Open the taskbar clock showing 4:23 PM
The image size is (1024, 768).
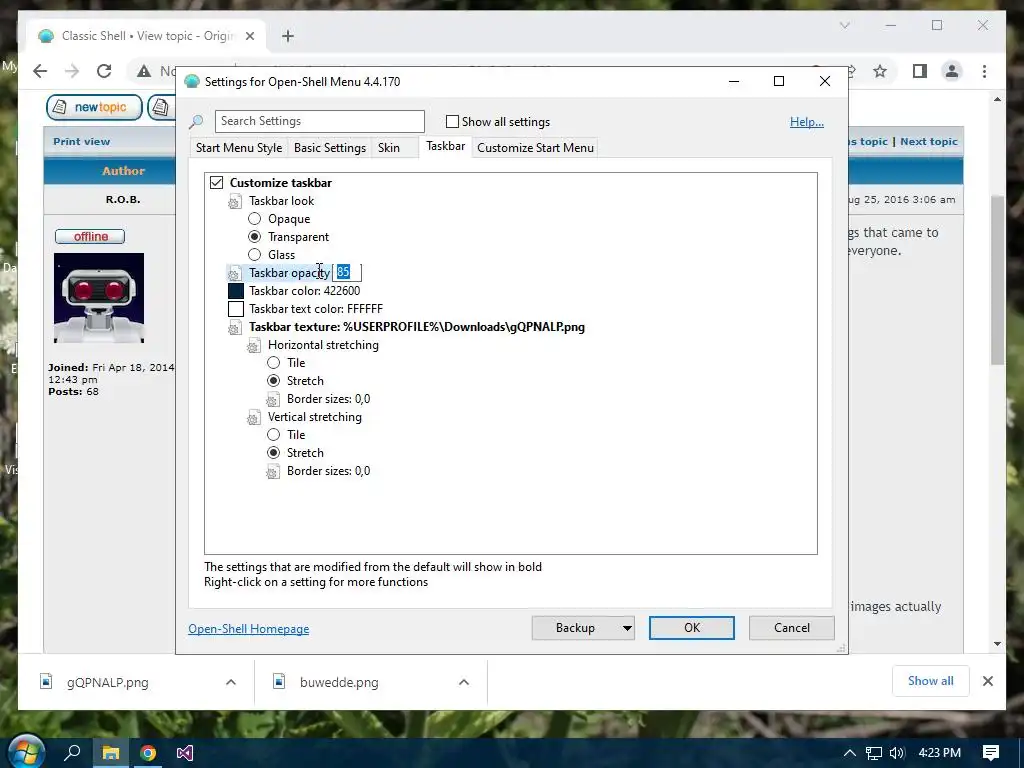pos(939,753)
